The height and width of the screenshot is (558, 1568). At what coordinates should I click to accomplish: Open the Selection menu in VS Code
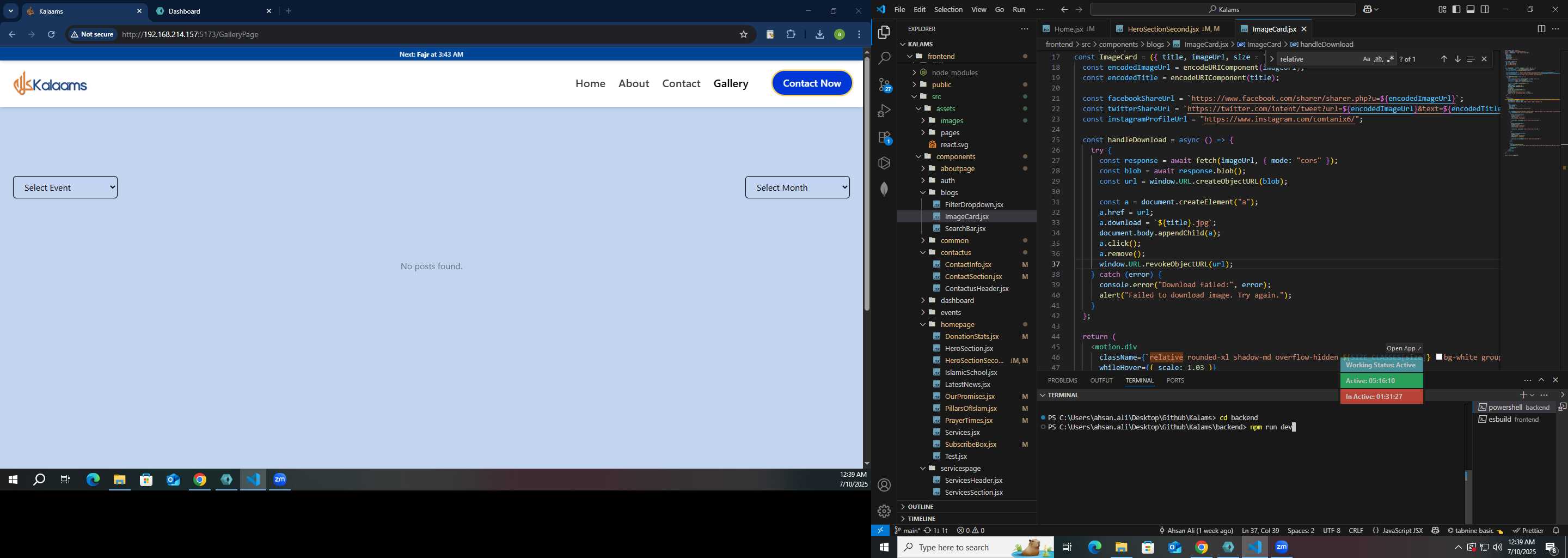tap(948, 10)
